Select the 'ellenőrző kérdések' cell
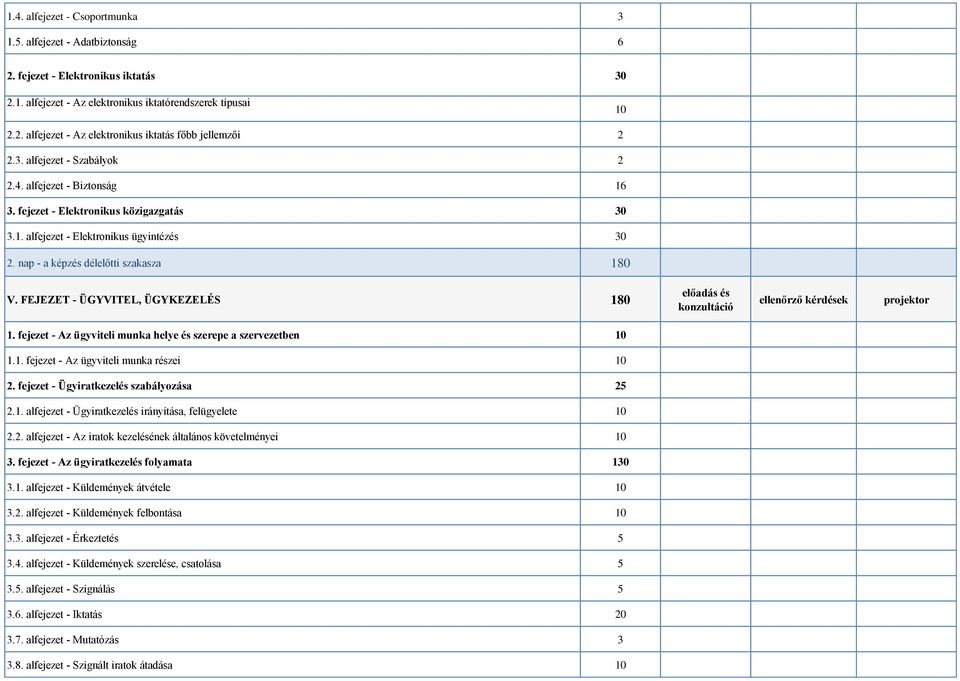The height and width of the screenshot is (681, 960). (804, 300)
